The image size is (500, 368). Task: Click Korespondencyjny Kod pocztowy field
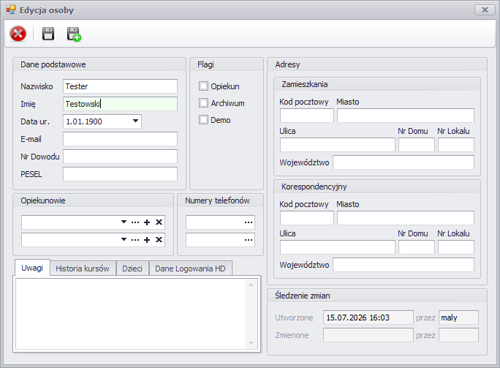pos(307,218)
